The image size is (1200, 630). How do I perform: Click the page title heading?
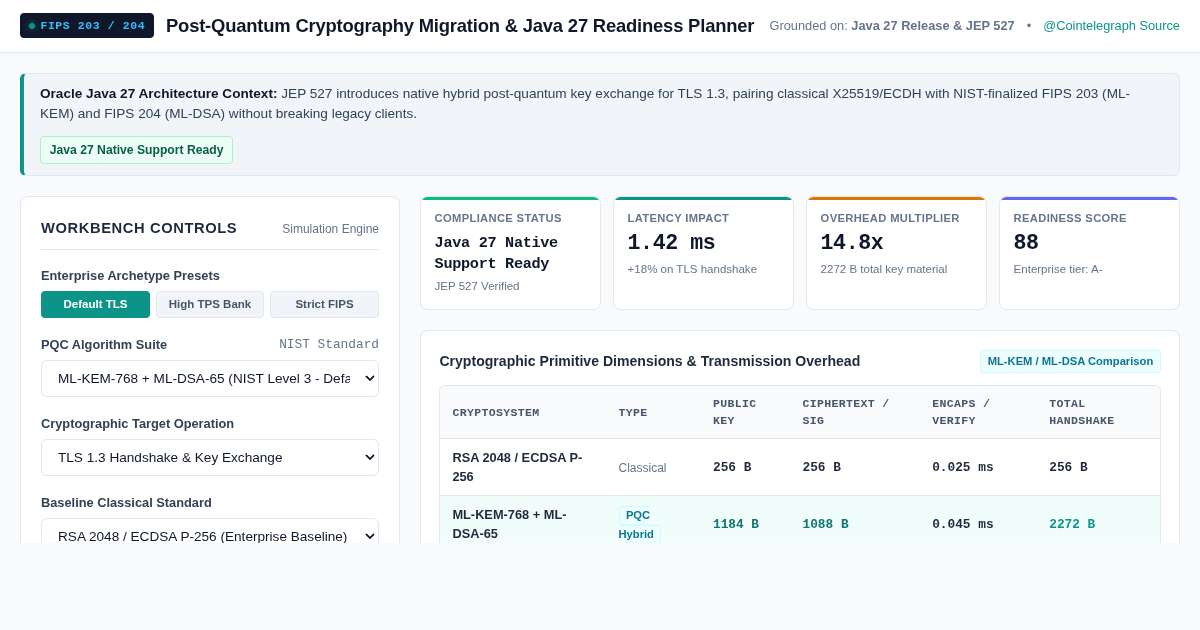tap(460, 26)
